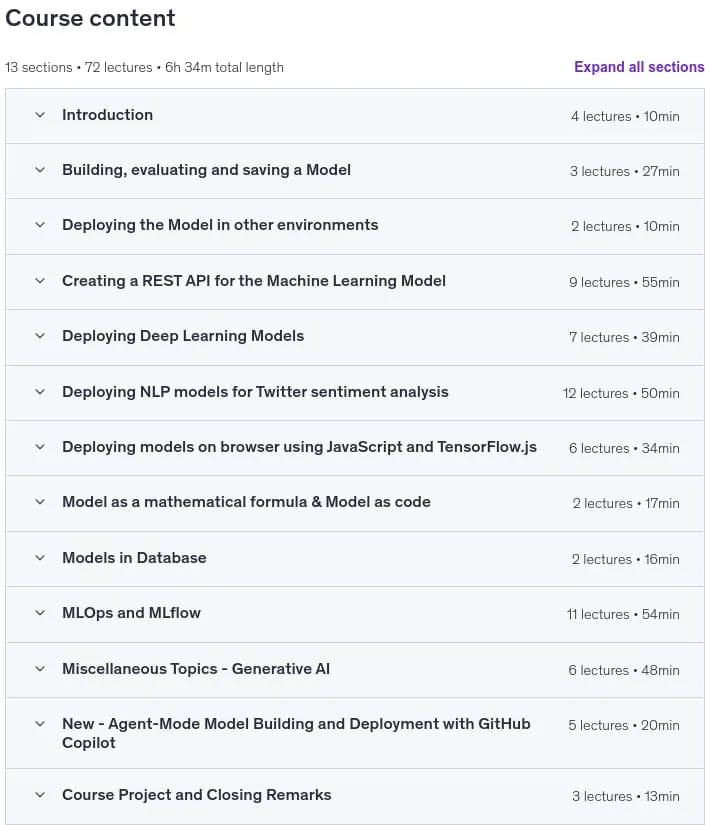705x825 pixels.
Task: Open the Introduction section title
Action: tap(107, 115)
